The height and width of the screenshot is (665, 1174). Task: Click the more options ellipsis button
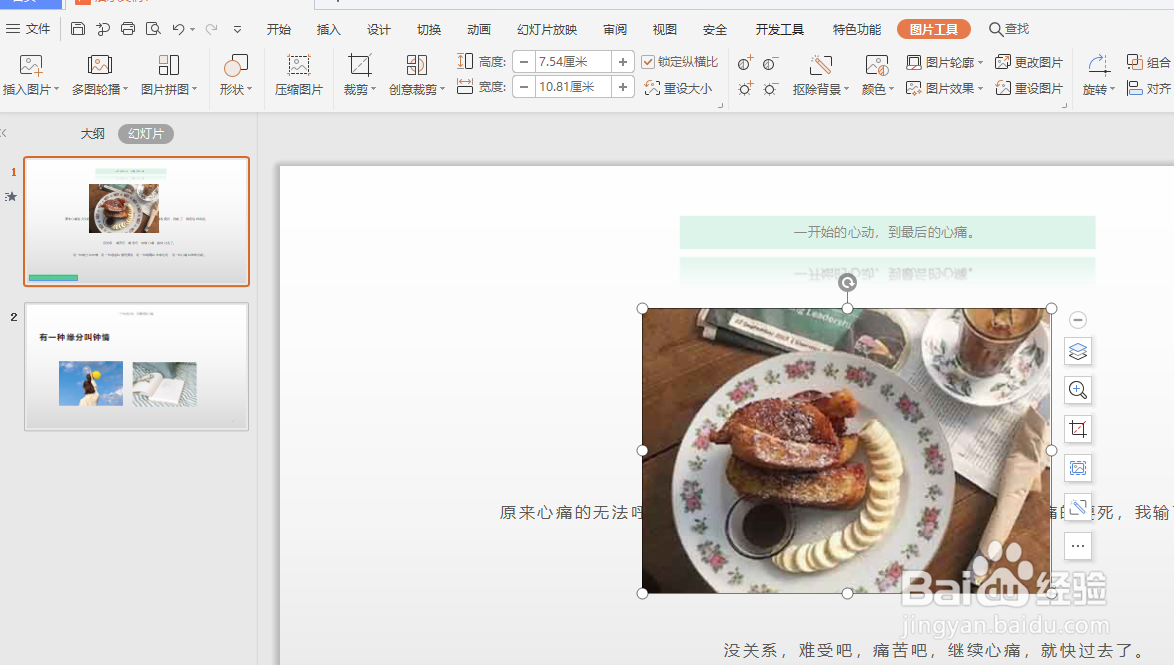(x=1077, y=546)
